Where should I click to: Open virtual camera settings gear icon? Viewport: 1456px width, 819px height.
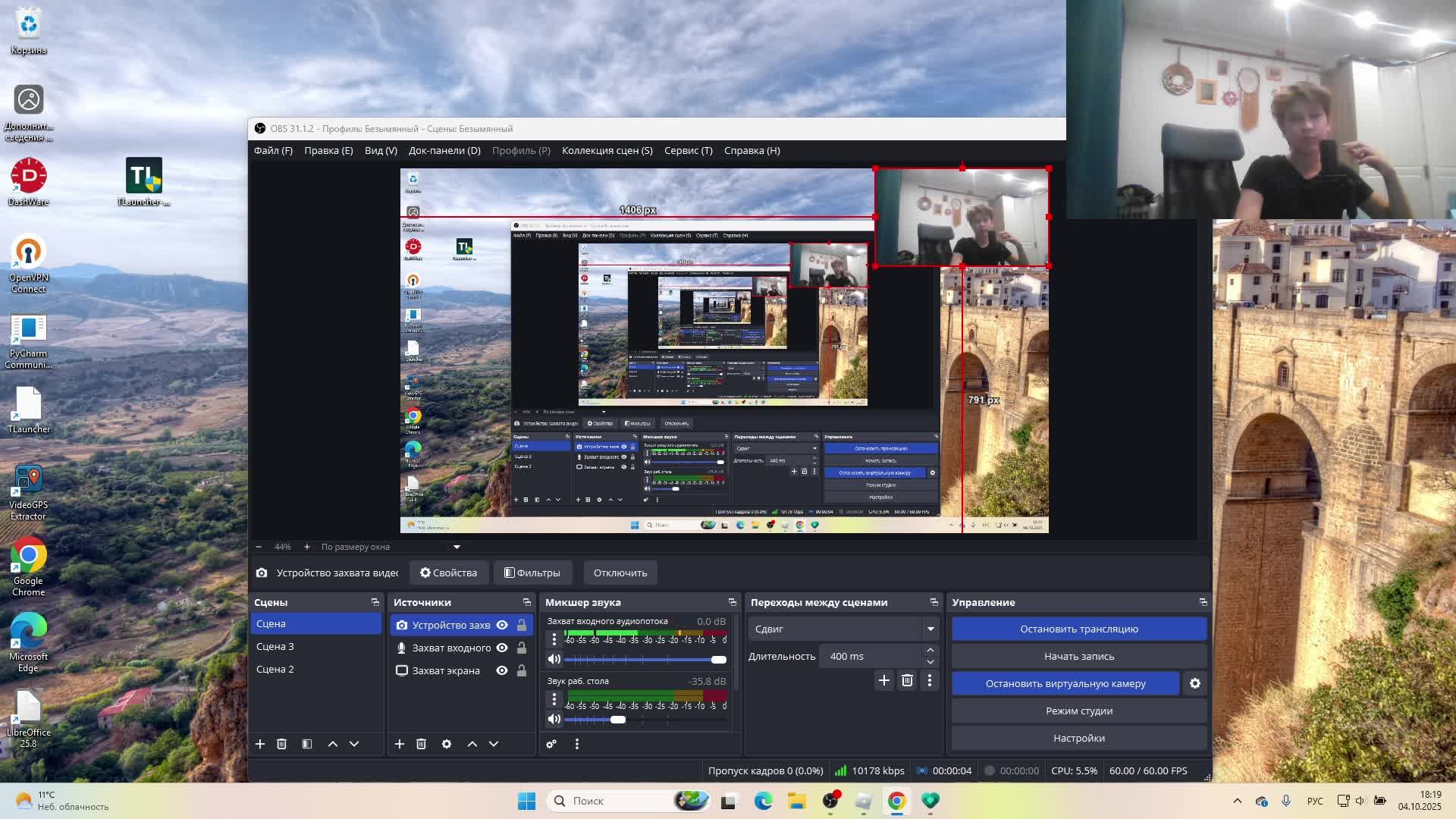pos(1195,683)
